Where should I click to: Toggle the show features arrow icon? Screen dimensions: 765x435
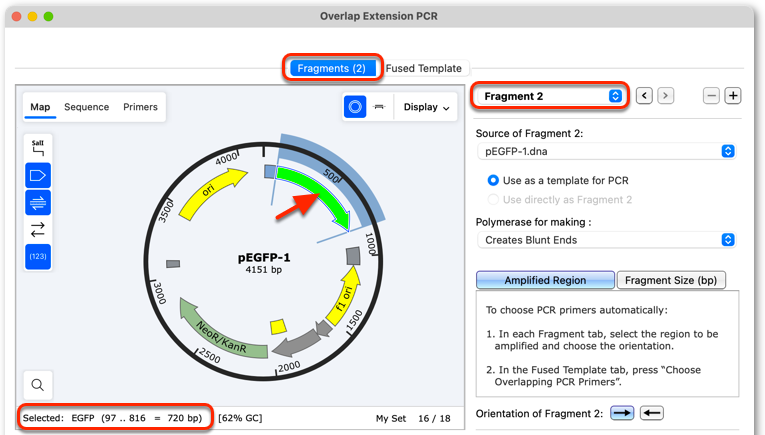click(38, 175)
